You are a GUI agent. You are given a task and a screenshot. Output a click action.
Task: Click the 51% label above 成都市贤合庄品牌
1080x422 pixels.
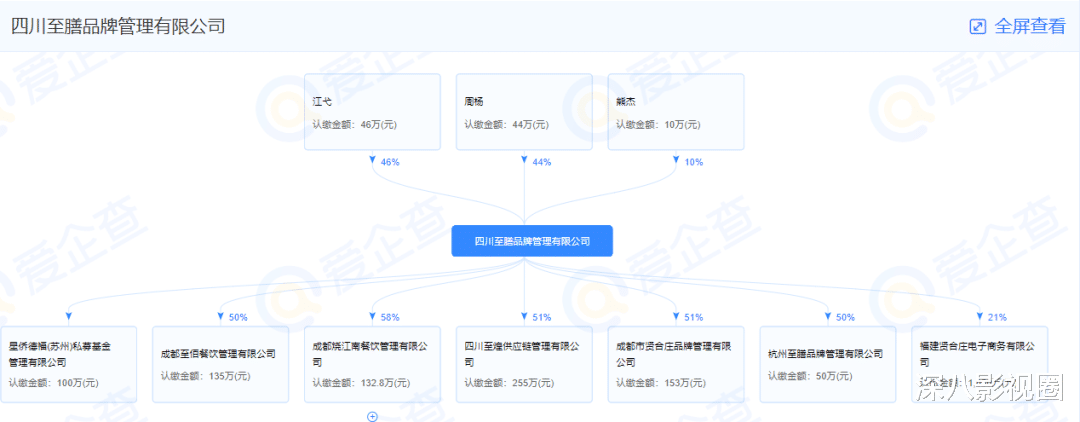694,317
